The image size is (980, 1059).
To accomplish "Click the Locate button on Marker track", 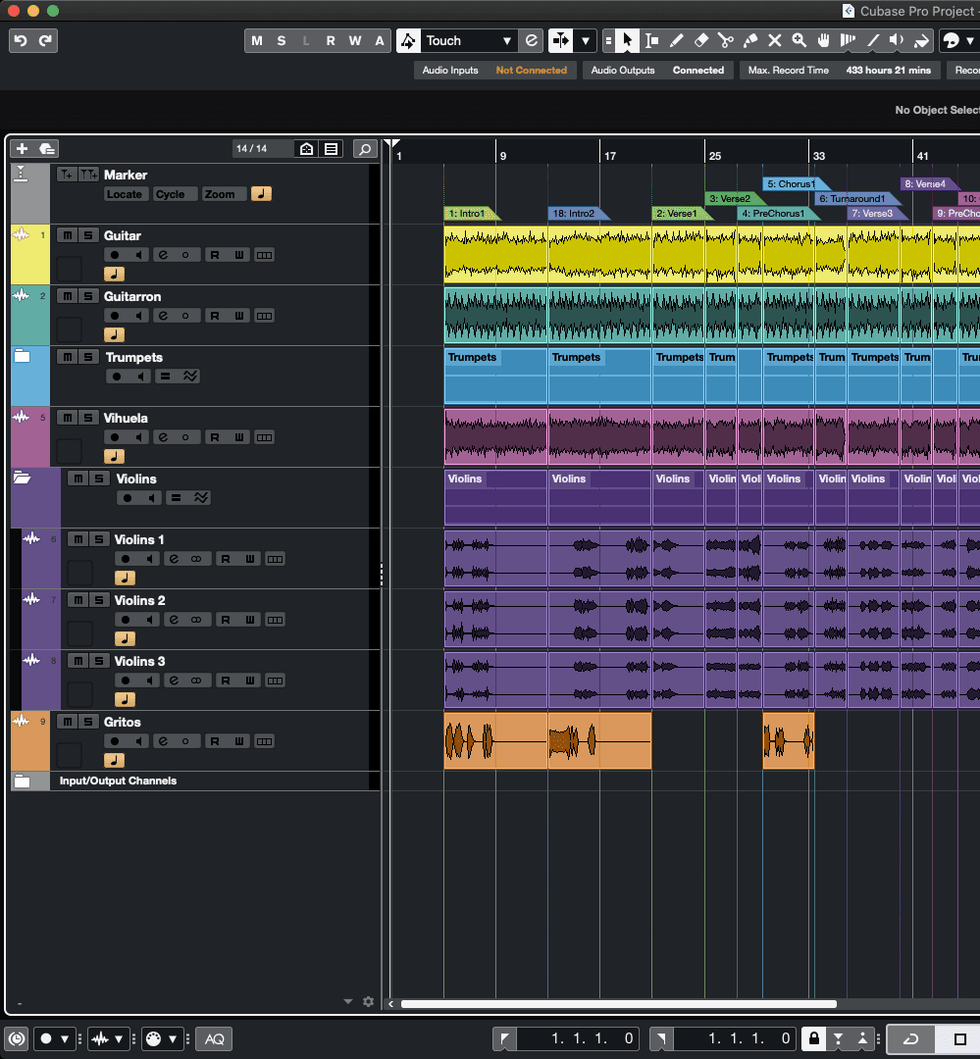I will click(x=124, y=194).
